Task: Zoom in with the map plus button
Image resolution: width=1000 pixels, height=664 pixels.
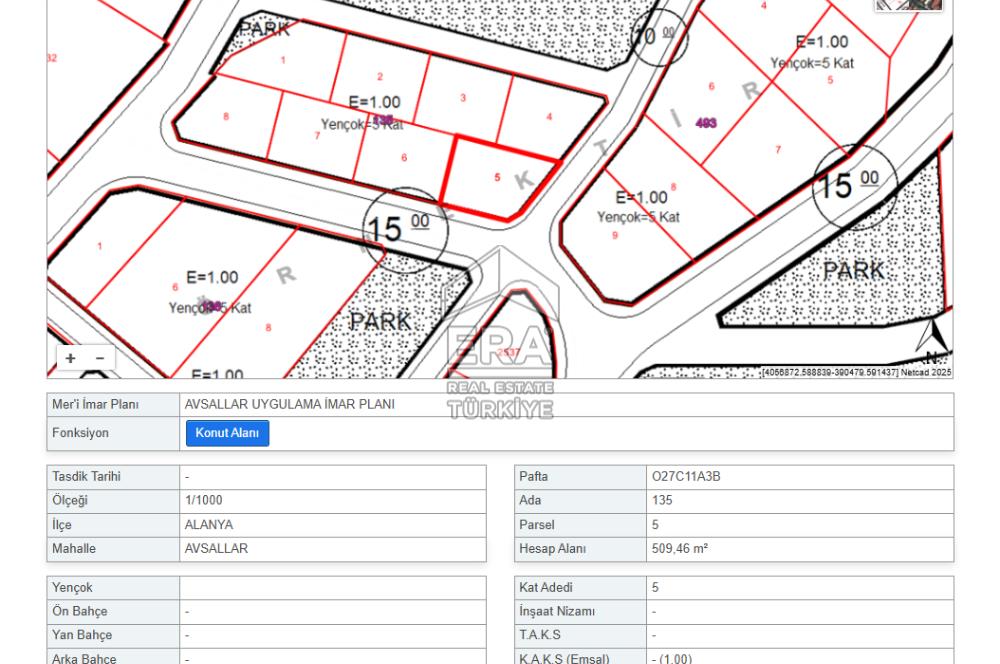Action: click(x=70, y=358)
